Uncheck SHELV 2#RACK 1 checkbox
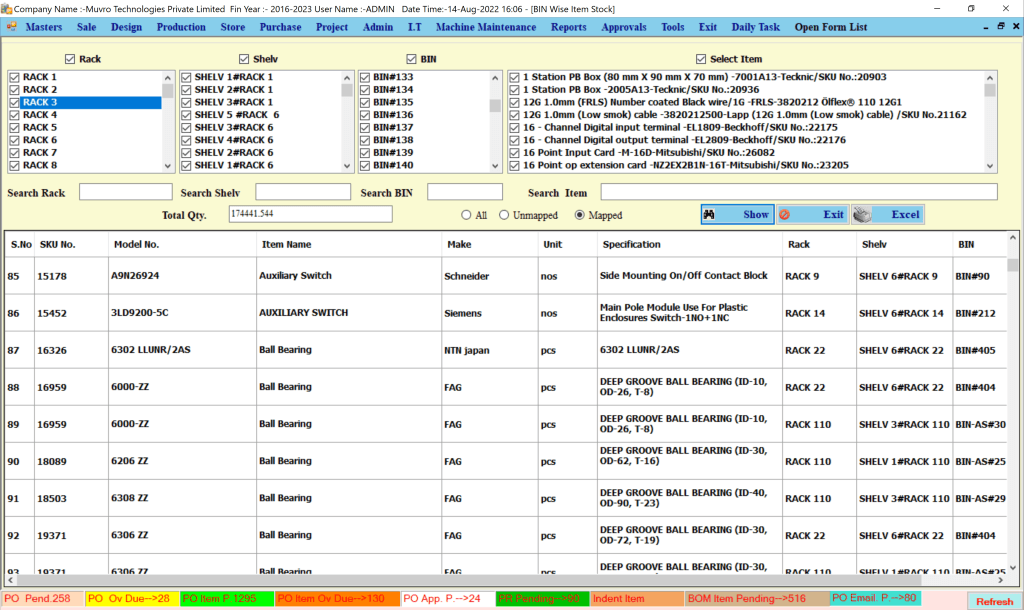Viewport: 1024px width, 610px height. pyautogui.click(x=186, y=89)
